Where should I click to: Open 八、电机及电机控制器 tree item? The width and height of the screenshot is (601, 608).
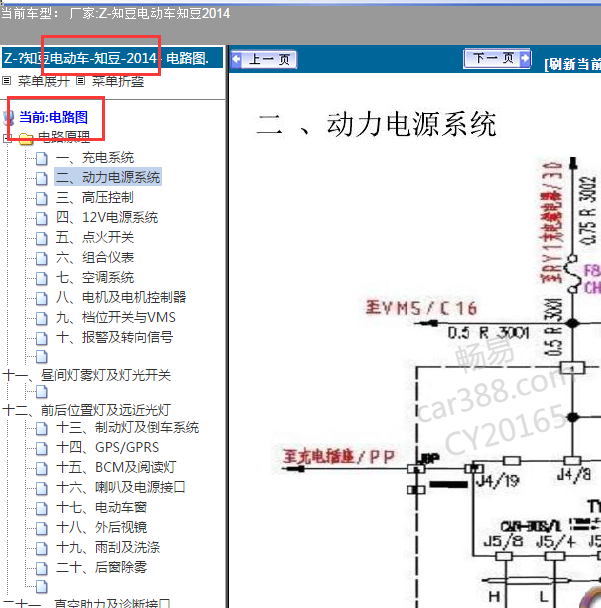(121, 297)
